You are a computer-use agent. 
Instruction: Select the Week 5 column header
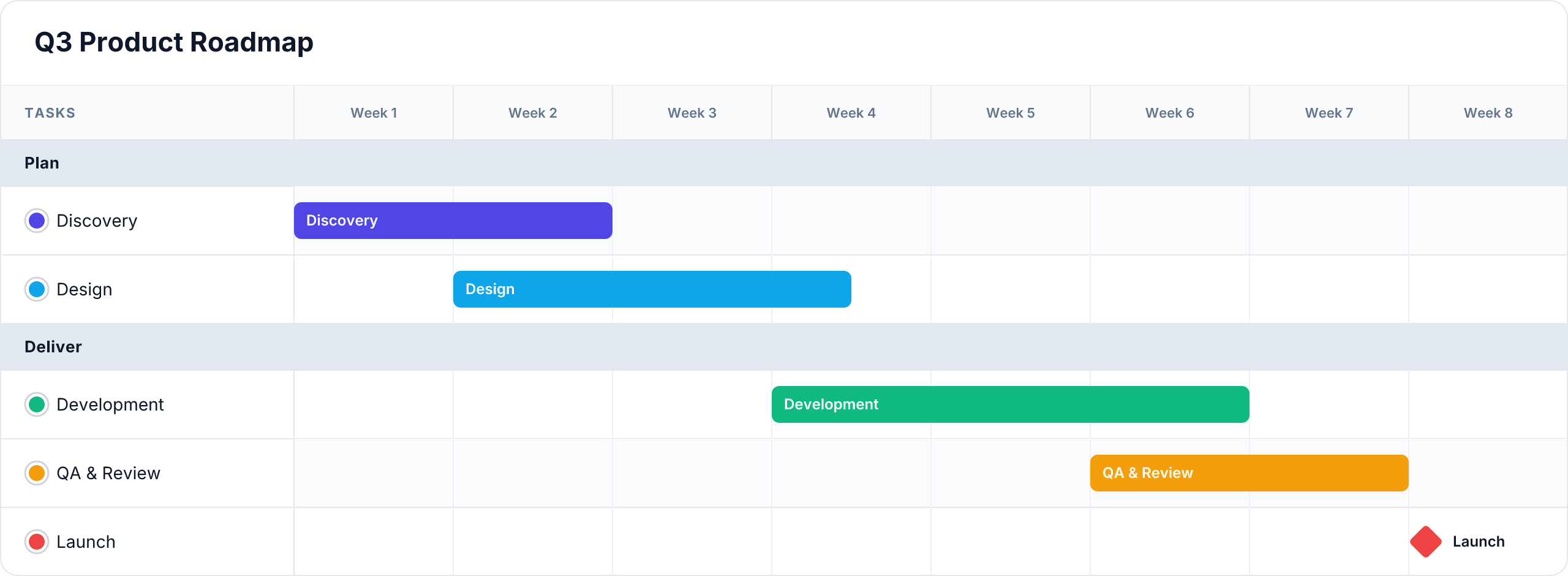point(1011,113)
